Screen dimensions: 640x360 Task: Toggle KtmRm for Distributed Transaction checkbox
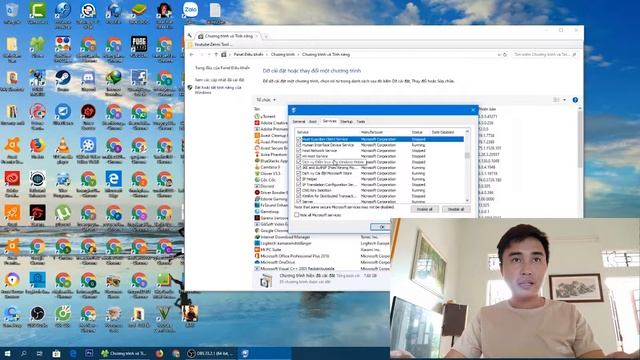[x=299, y=196]
